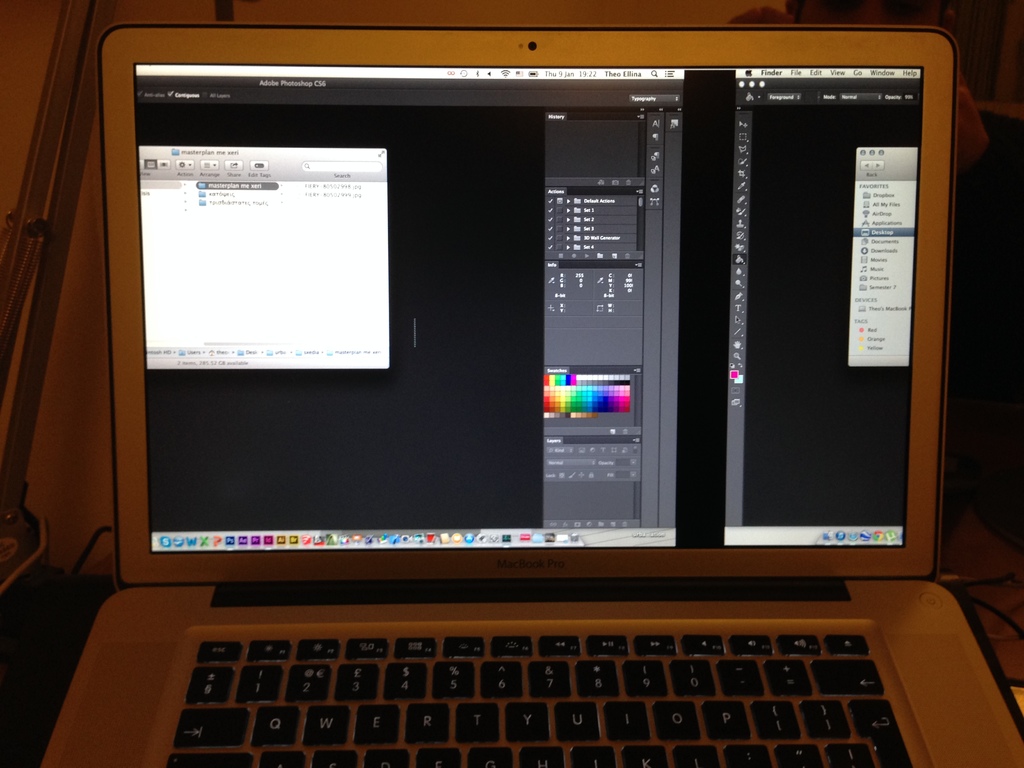This screenshot has width=1024, height=768.
Task: Click the Share button in Finder
Action: [x=234, y=165]
